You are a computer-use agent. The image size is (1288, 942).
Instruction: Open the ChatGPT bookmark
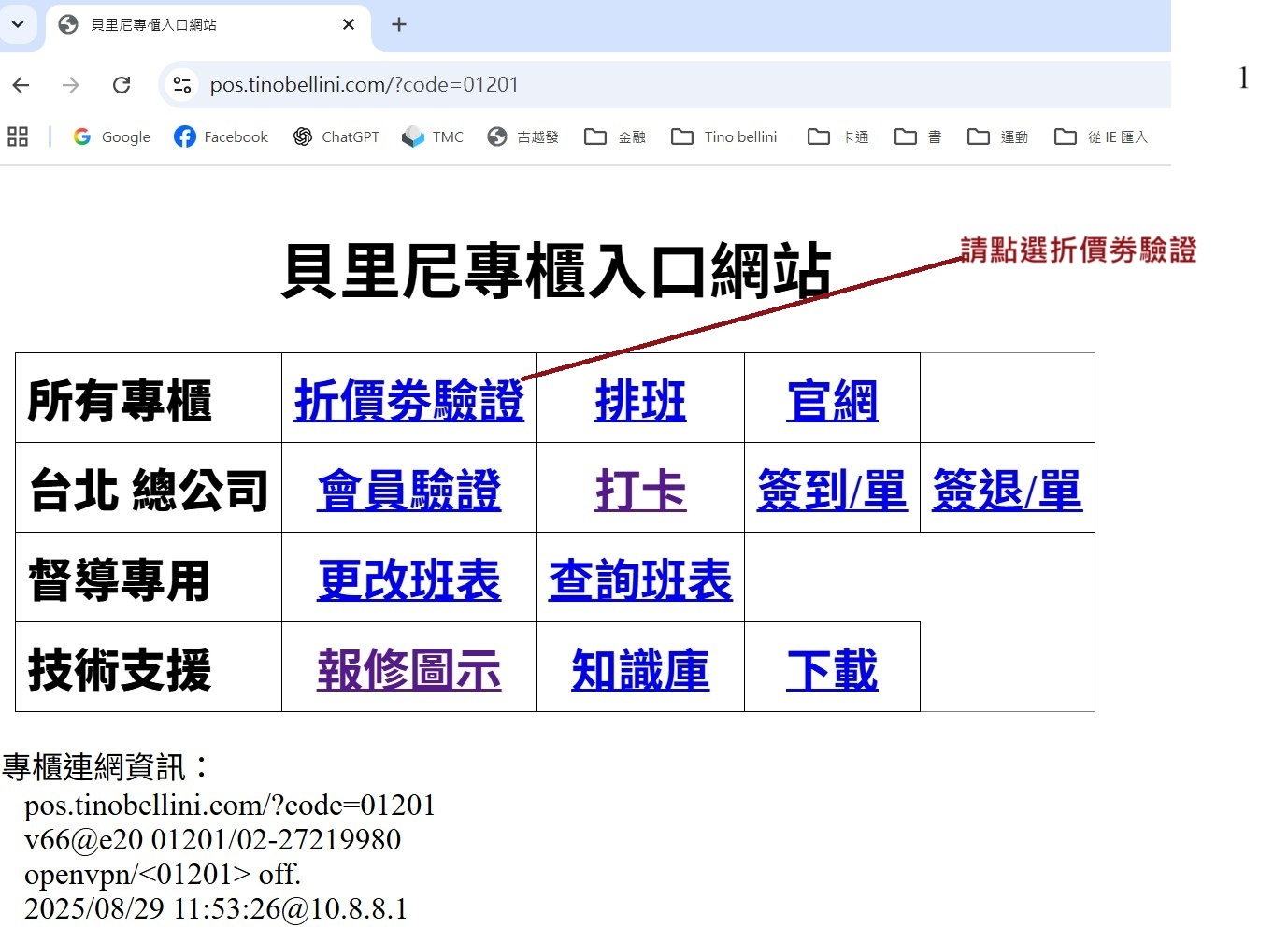(336, 136)
